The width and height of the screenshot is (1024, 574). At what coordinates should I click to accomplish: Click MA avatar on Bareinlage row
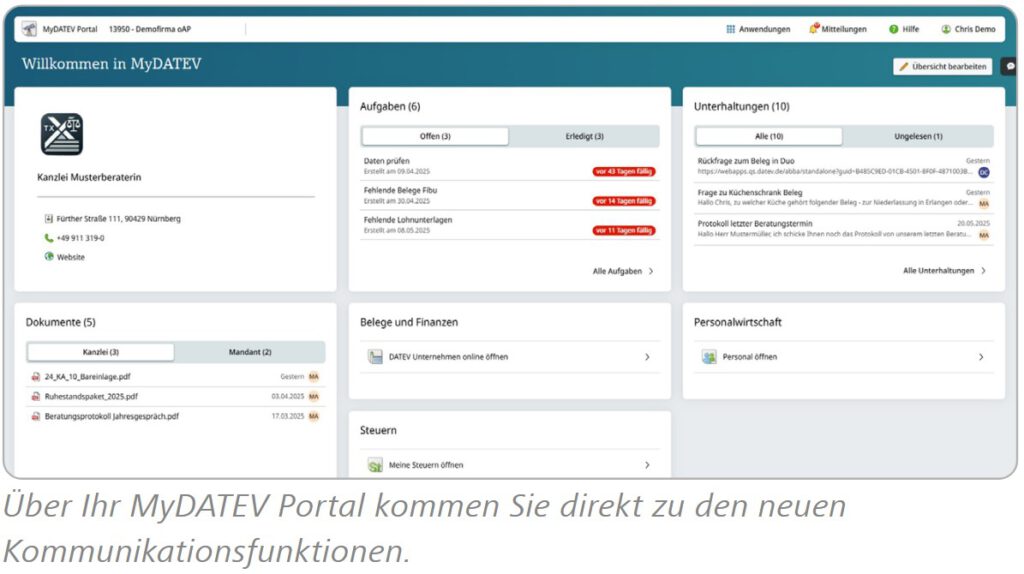point(313,377)
